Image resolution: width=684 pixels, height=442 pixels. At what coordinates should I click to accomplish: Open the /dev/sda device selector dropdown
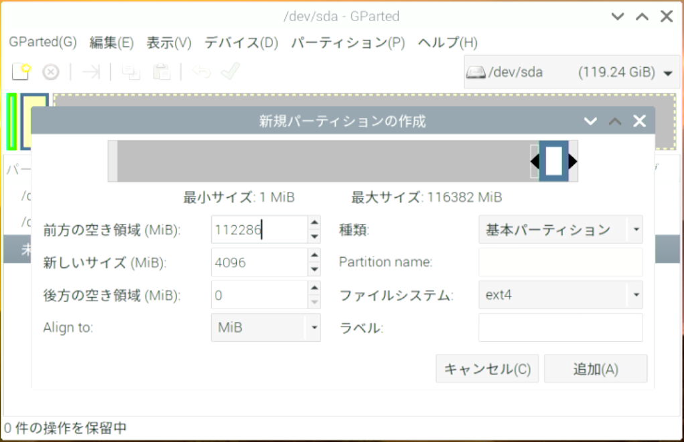pos(571,72)
